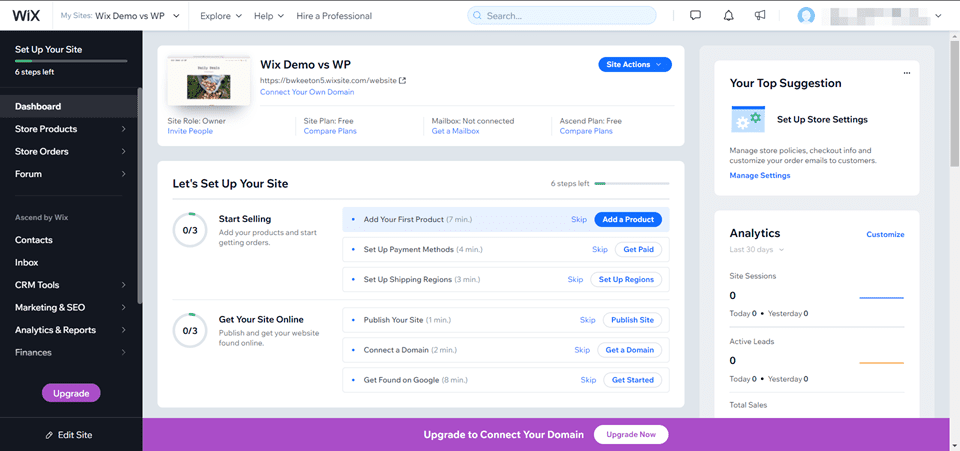Click the sidebar vertical scrollbar

[x=140, y=196]
